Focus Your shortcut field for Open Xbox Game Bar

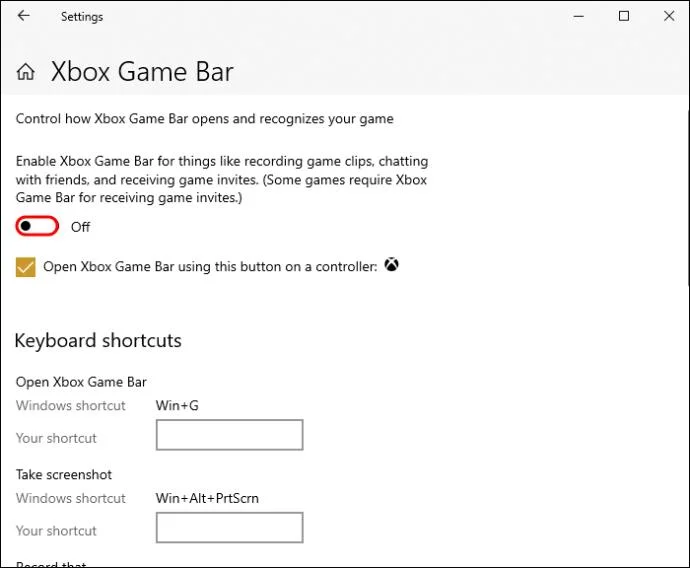pyautogui.click(x=229, y=435)
